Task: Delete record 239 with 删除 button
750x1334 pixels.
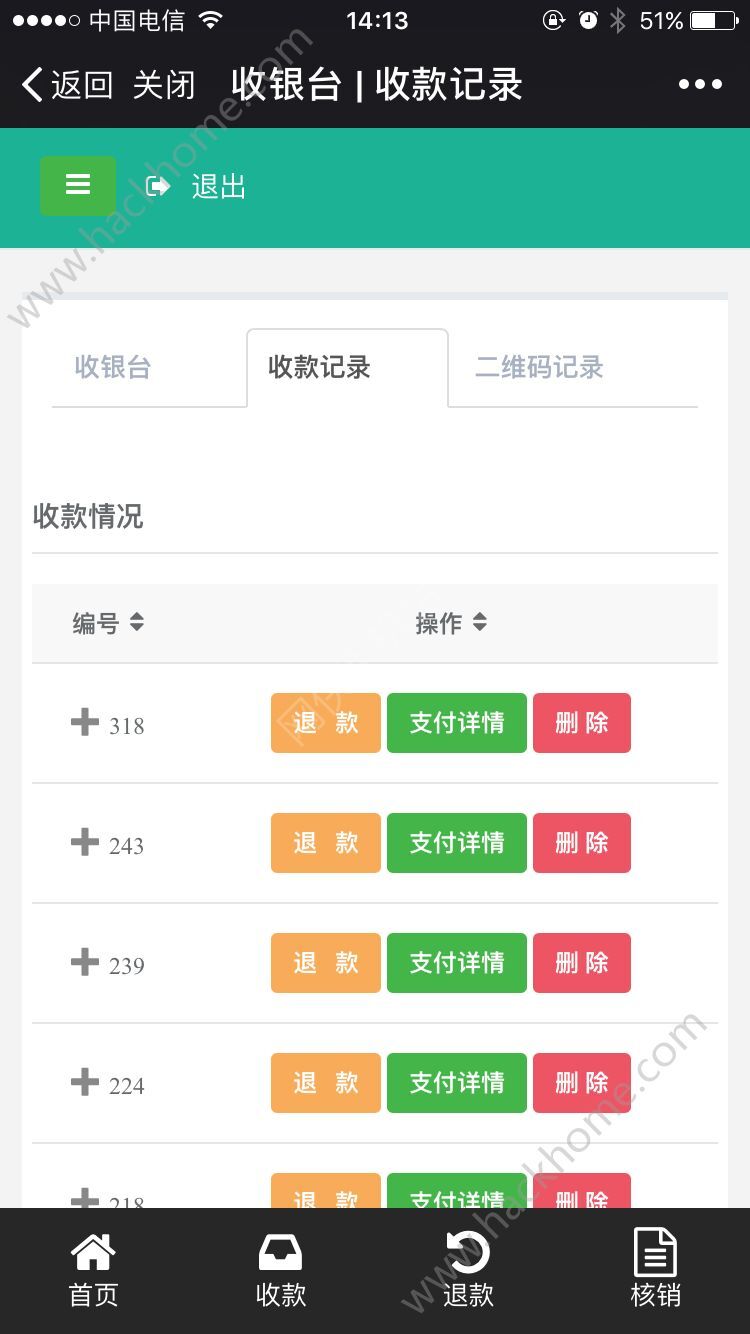Action: point(582,963)
